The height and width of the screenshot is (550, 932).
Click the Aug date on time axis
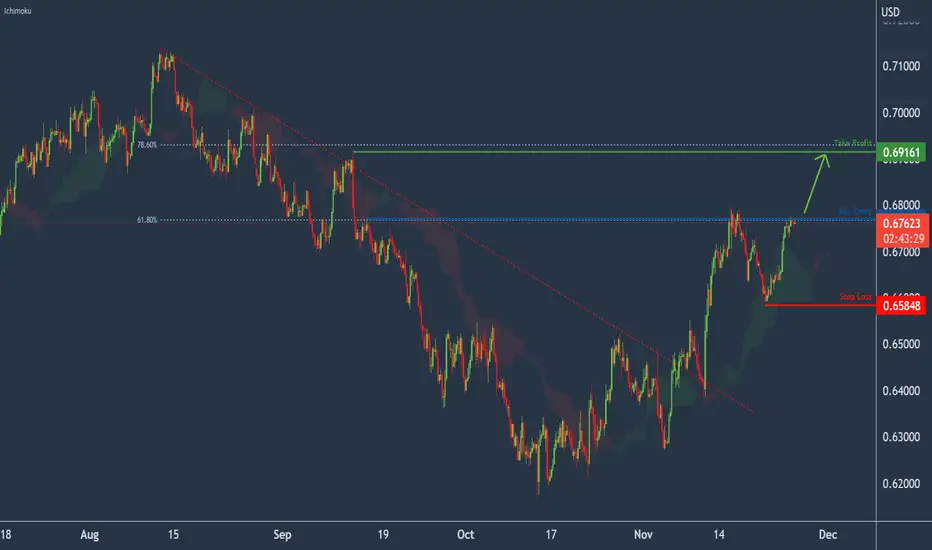click(x=89, y=535)
